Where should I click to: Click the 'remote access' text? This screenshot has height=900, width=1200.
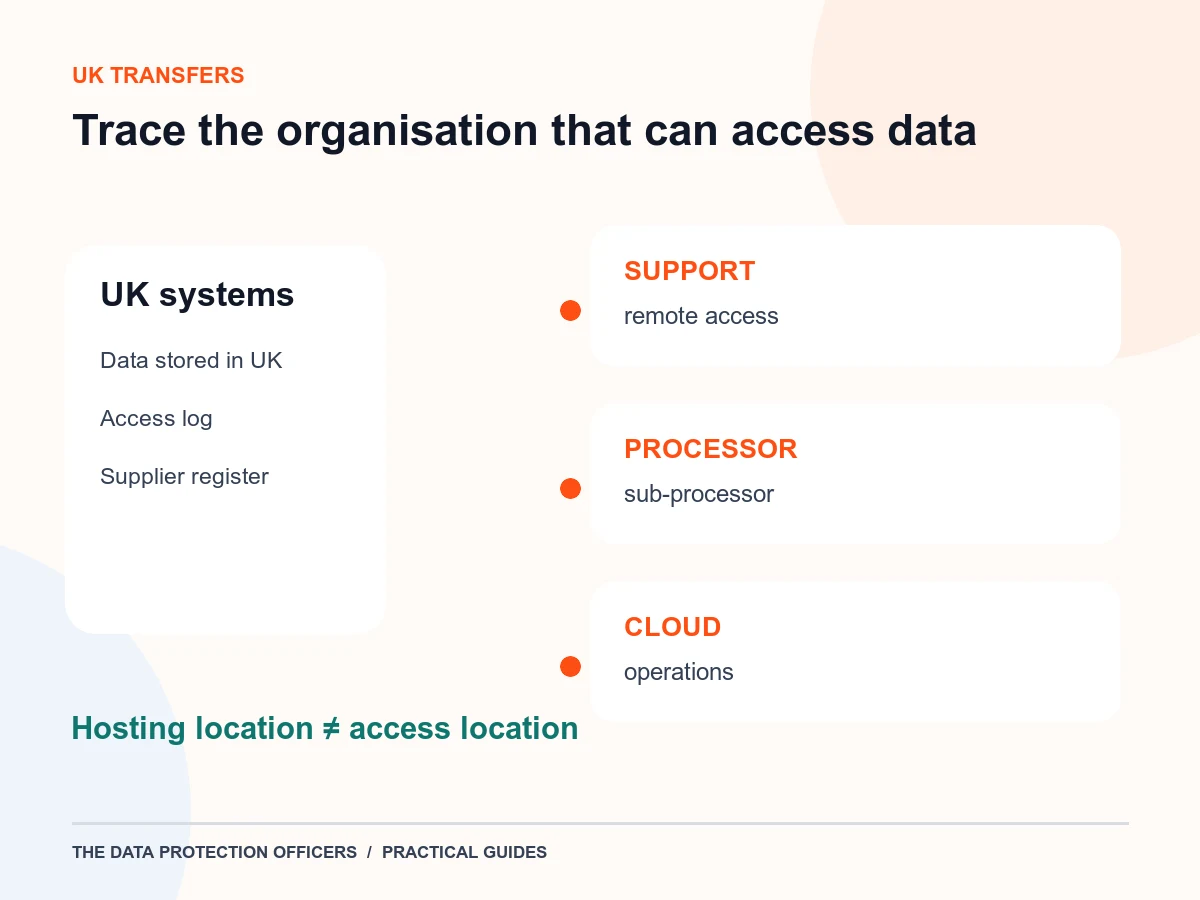point(701,316)
